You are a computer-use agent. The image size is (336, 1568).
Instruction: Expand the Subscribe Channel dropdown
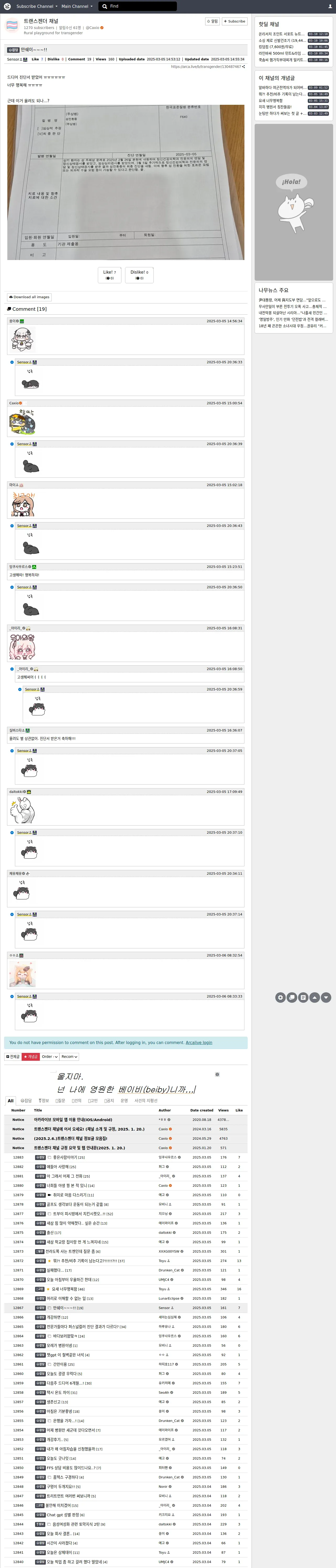point(37,6)
